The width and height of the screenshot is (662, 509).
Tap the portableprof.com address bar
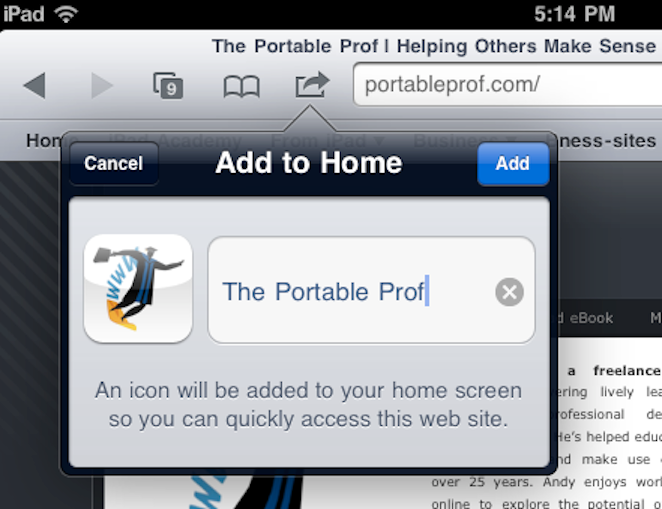click(x=507, y=84)
